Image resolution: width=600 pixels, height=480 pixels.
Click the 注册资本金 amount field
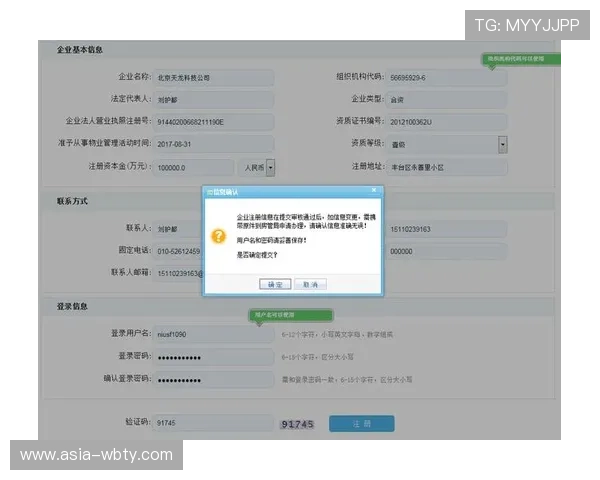click(x=194, y=168)
